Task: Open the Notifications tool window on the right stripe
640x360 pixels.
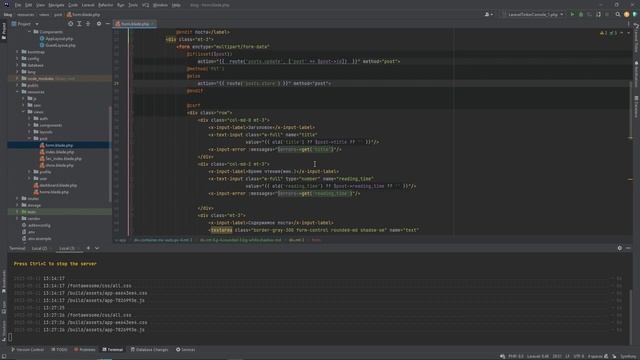Action: point(636,73)
